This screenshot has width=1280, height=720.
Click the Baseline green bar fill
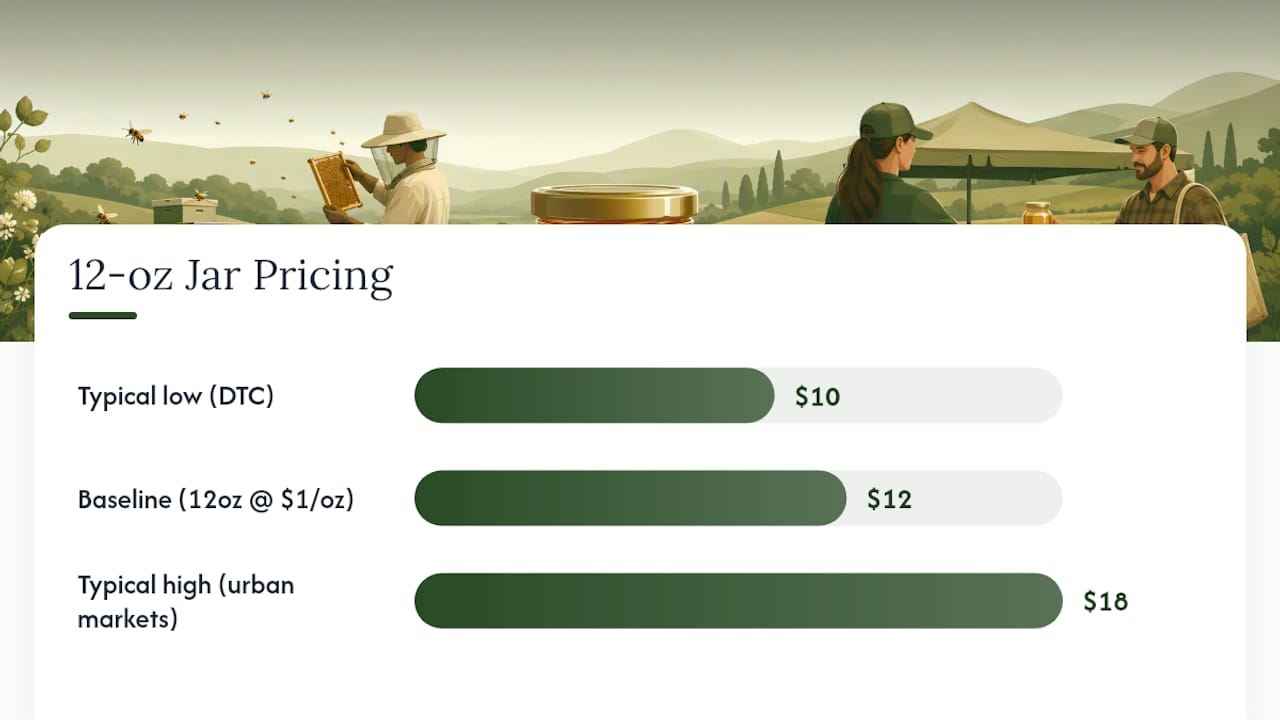[x=630, y=498]
